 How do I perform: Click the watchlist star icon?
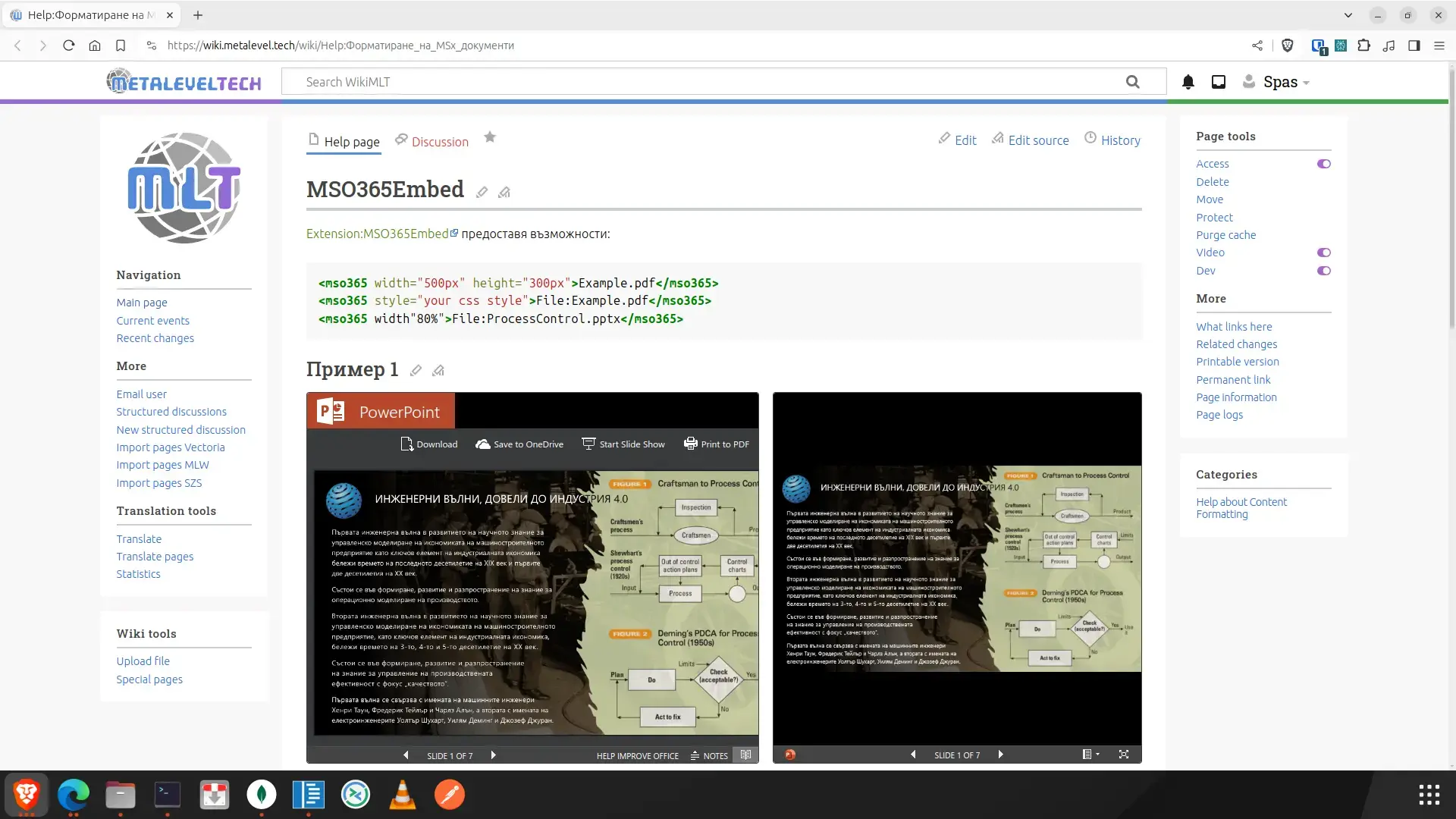click(x=490, y=137)
